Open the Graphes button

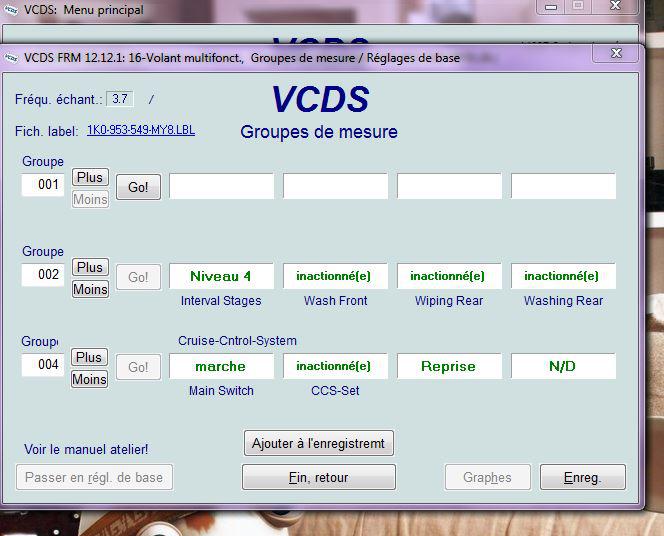[487, 477]
